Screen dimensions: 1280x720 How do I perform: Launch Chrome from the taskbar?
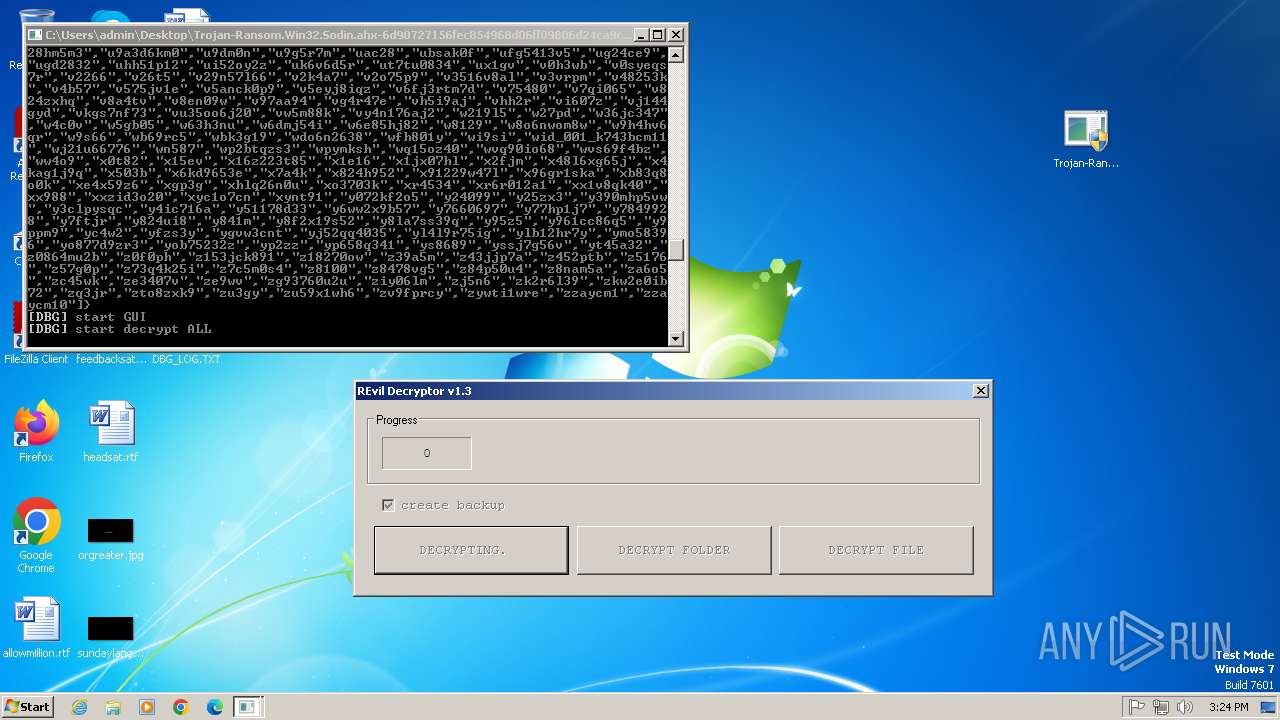181,707
